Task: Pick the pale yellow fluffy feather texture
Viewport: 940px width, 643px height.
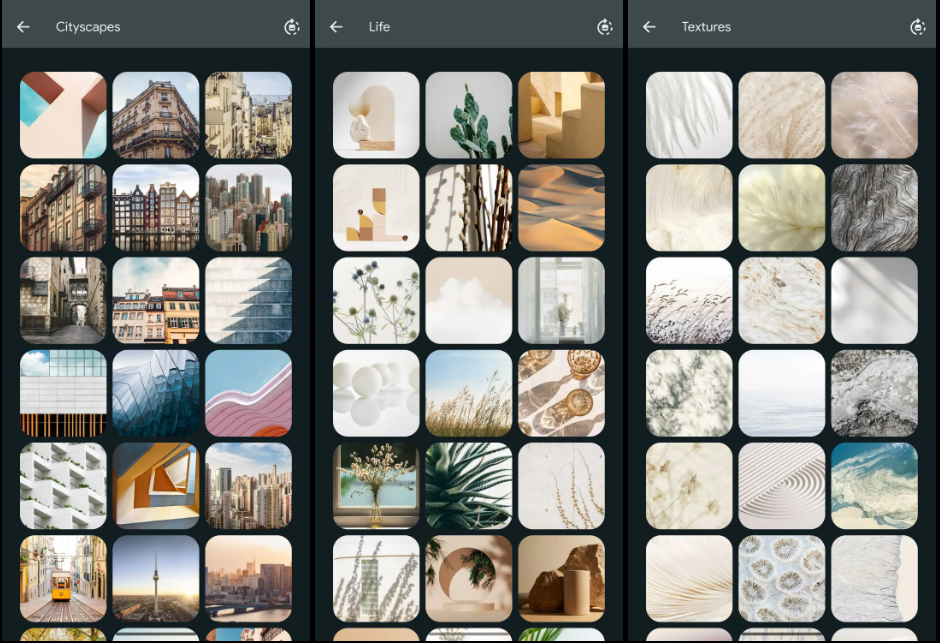Action: click(x=782, y=208)
